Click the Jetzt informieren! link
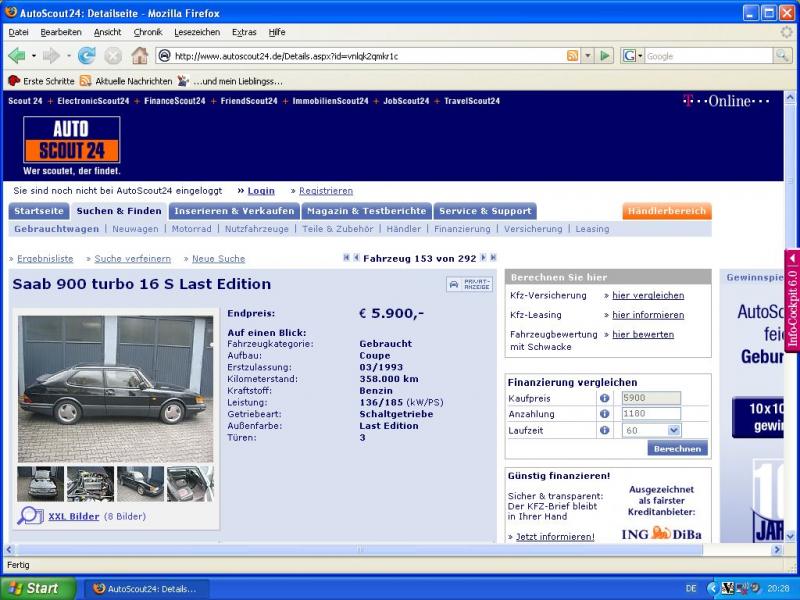This screenshot has height=600, width=800. 555,537
